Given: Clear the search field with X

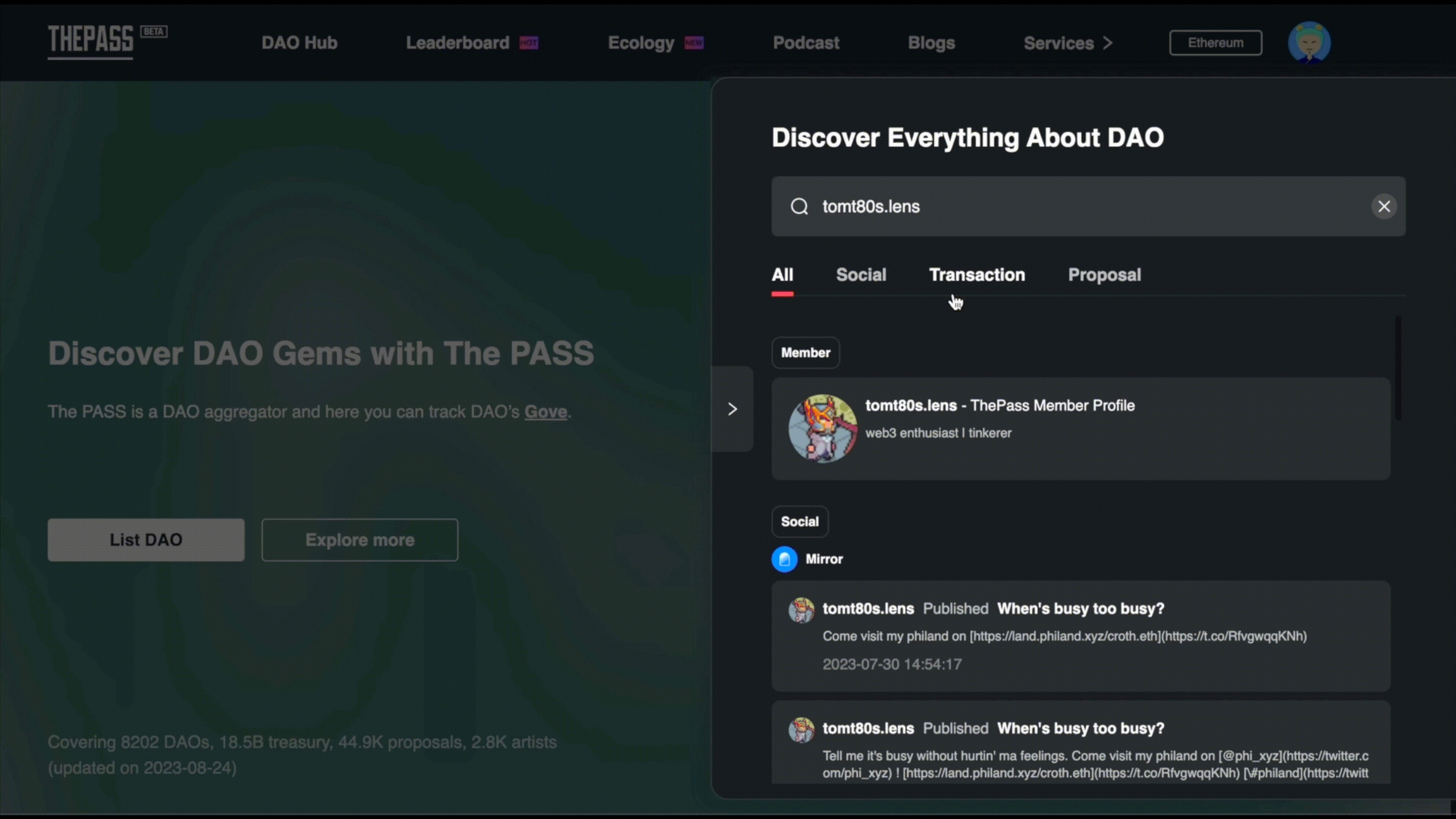Looking at the screenshot, I should tap(1384, 207).
